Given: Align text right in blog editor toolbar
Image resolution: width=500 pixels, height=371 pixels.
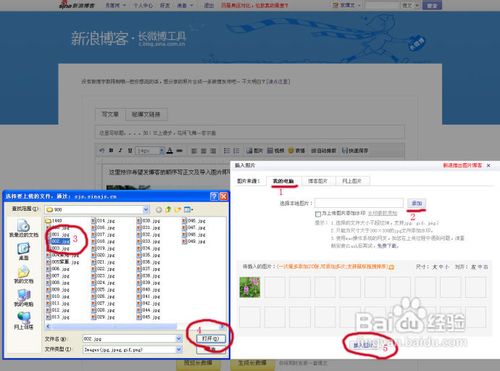Looking at the screenshot, I should [213, 151].
